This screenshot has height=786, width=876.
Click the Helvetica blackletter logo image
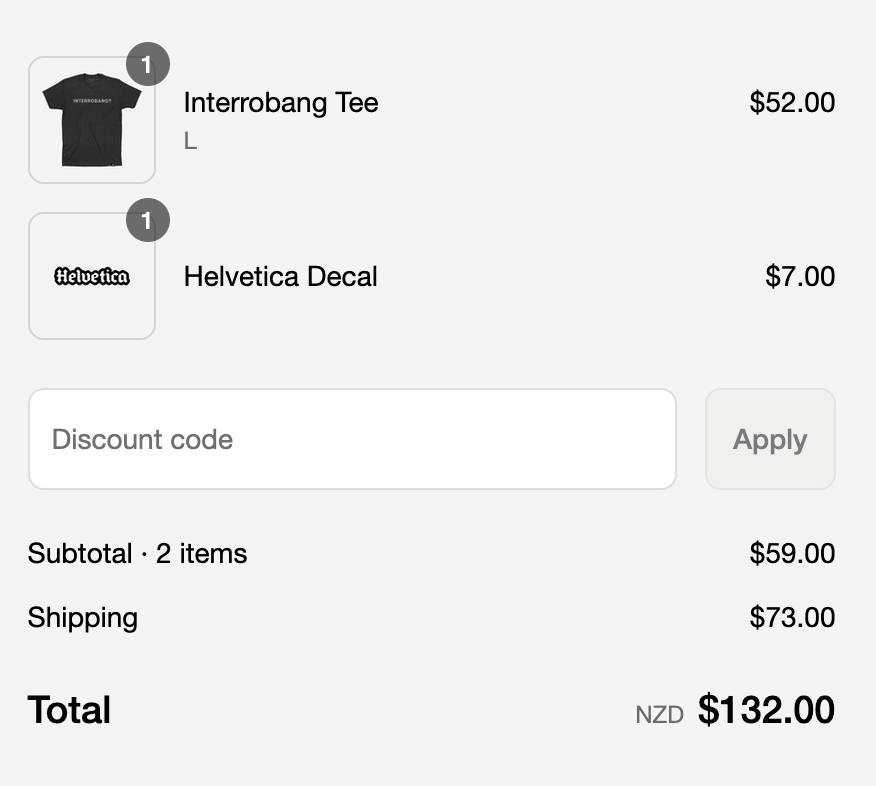pyautogui.click(x=92, y=276)
